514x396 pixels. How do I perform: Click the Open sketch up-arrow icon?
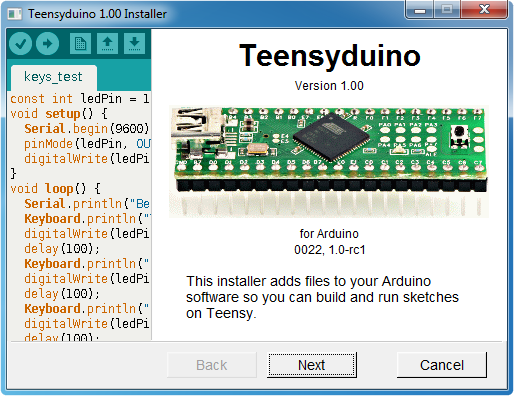click(107, 43)
